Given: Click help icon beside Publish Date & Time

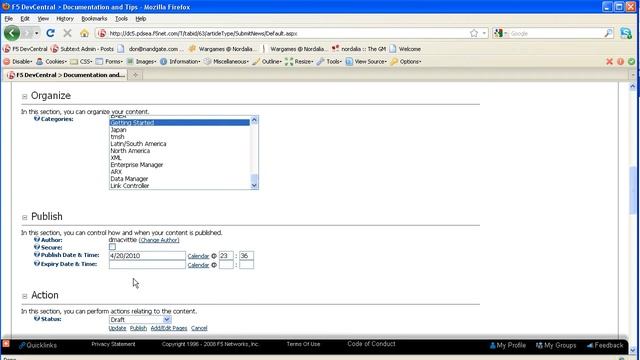Looking at the screenshot, I should click(37, 255).
